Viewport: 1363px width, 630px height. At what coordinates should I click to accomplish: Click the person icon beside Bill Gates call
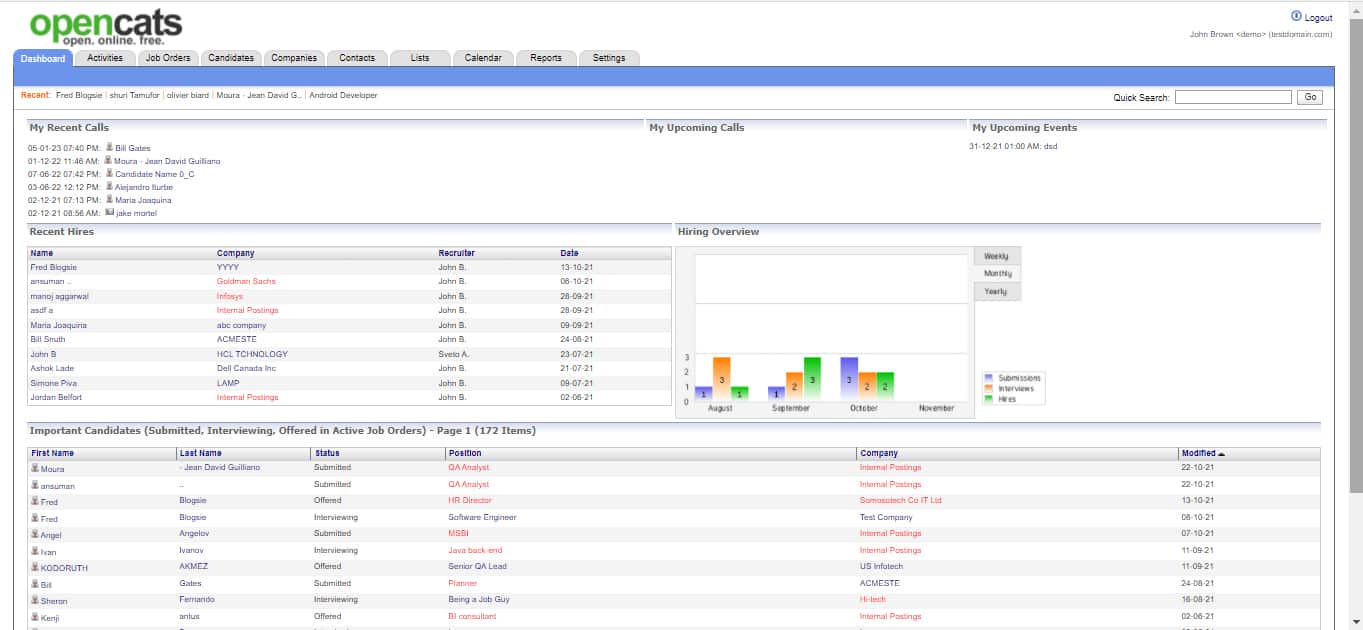coord(109,147)
